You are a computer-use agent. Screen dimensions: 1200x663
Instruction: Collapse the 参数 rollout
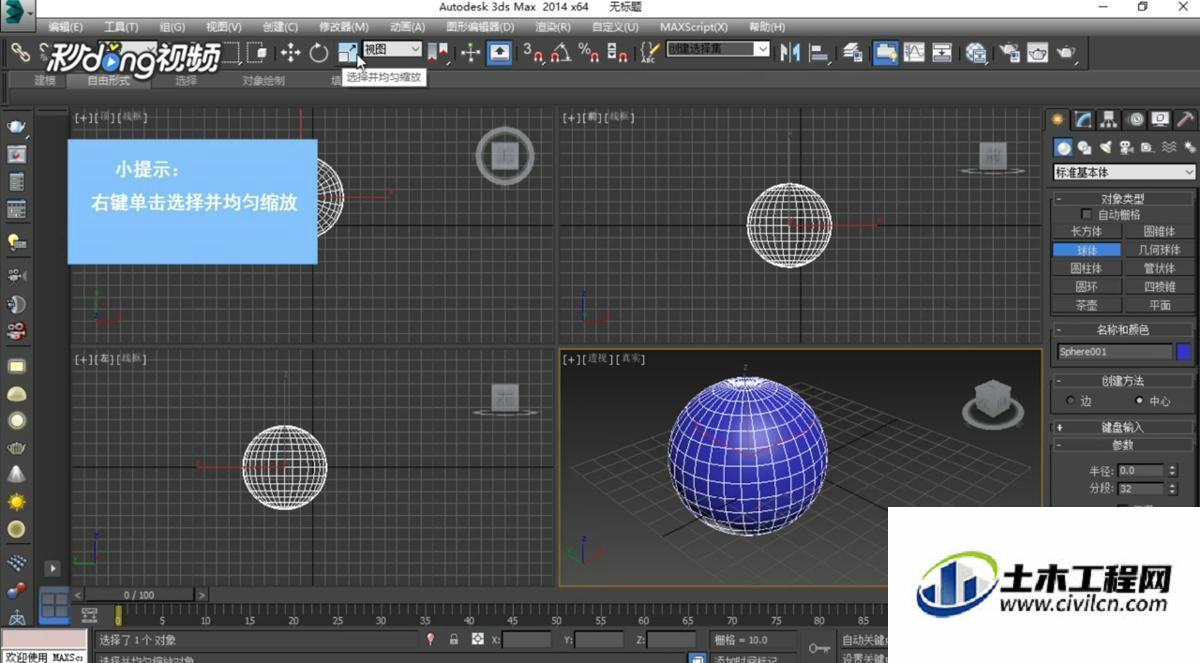click(1123, 445)
